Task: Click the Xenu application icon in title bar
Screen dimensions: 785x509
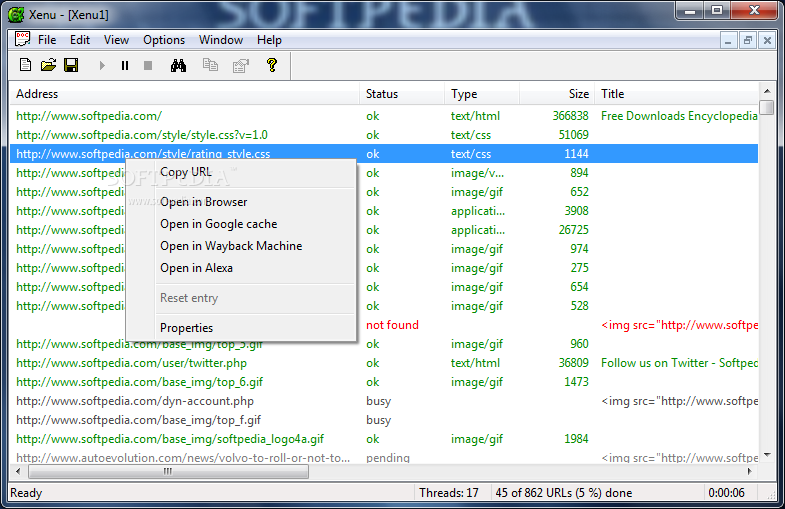Action: click(16, 15)
